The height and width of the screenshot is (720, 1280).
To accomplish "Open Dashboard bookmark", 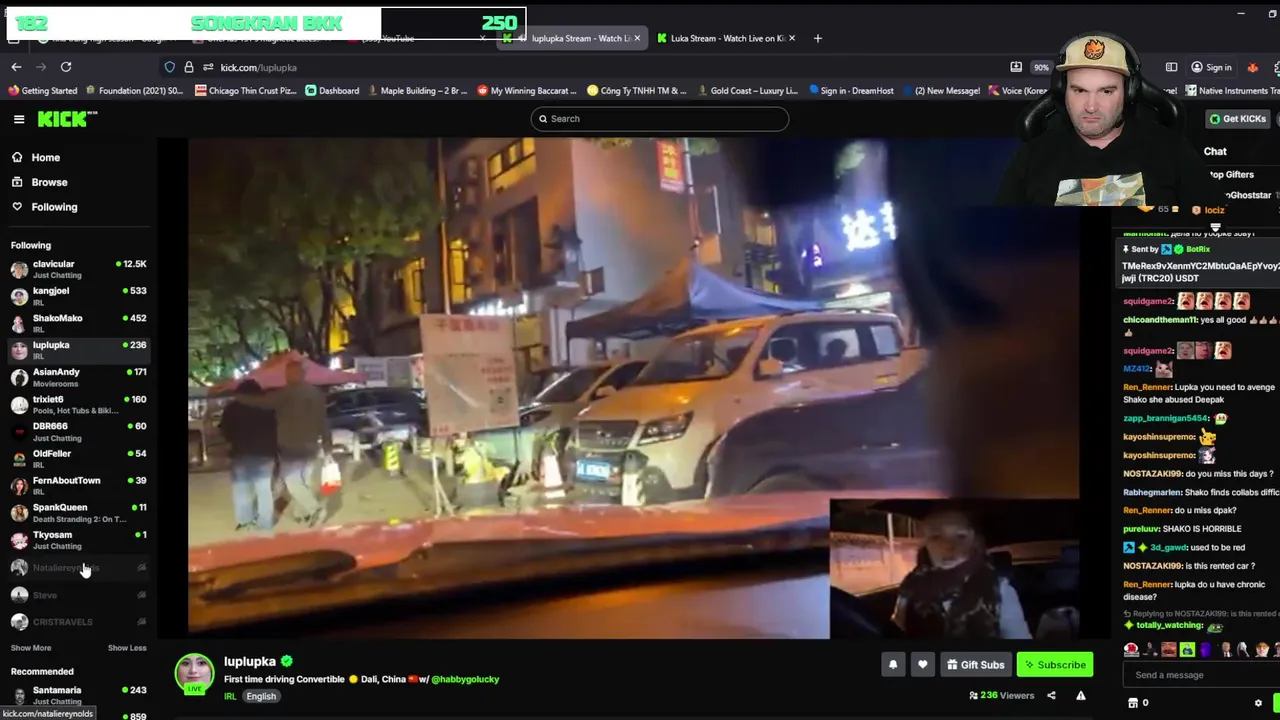I will (x=332, y=91).
